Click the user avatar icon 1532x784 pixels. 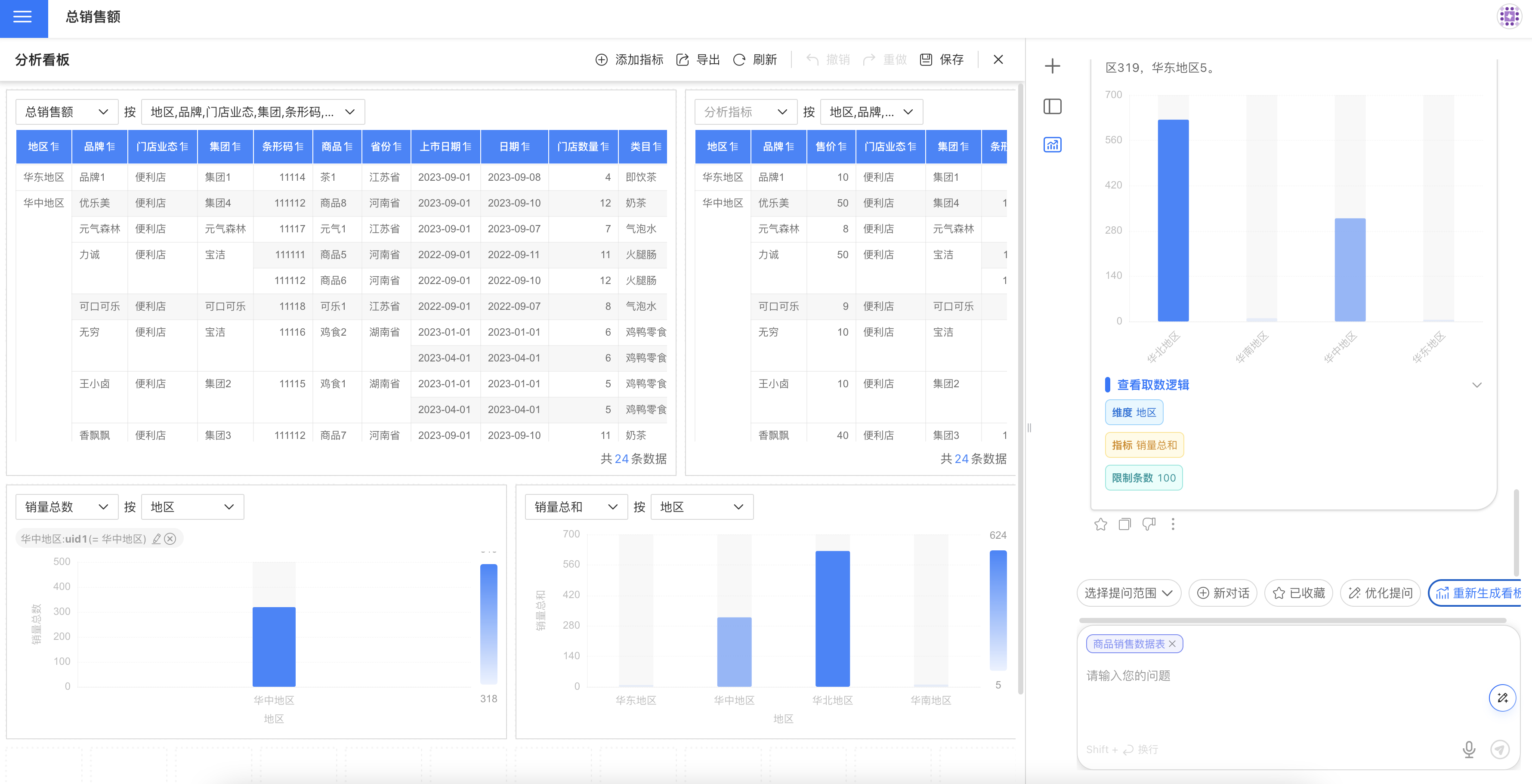click(1508, 17)
